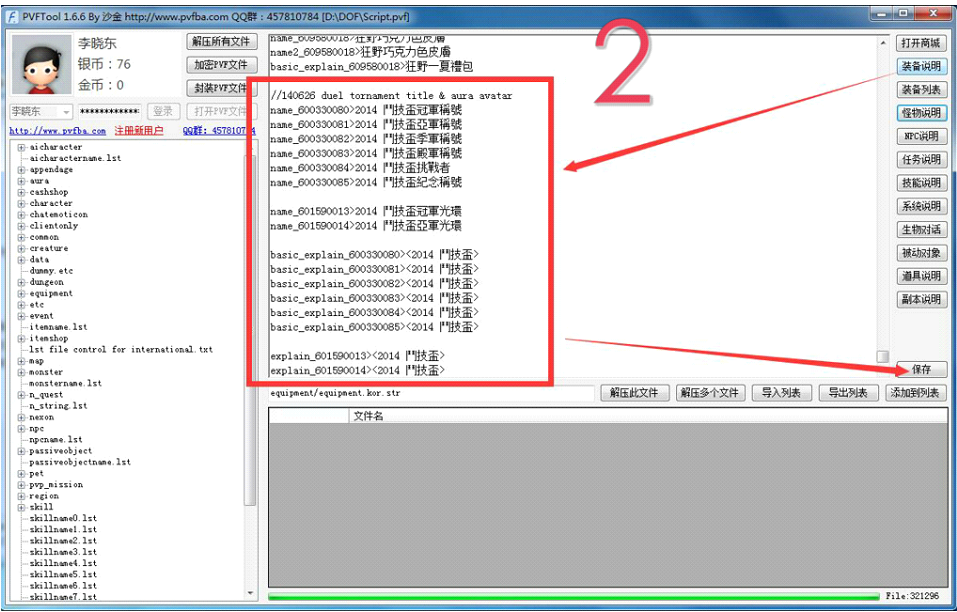Expand the equipment folder node

coord(21,294)
